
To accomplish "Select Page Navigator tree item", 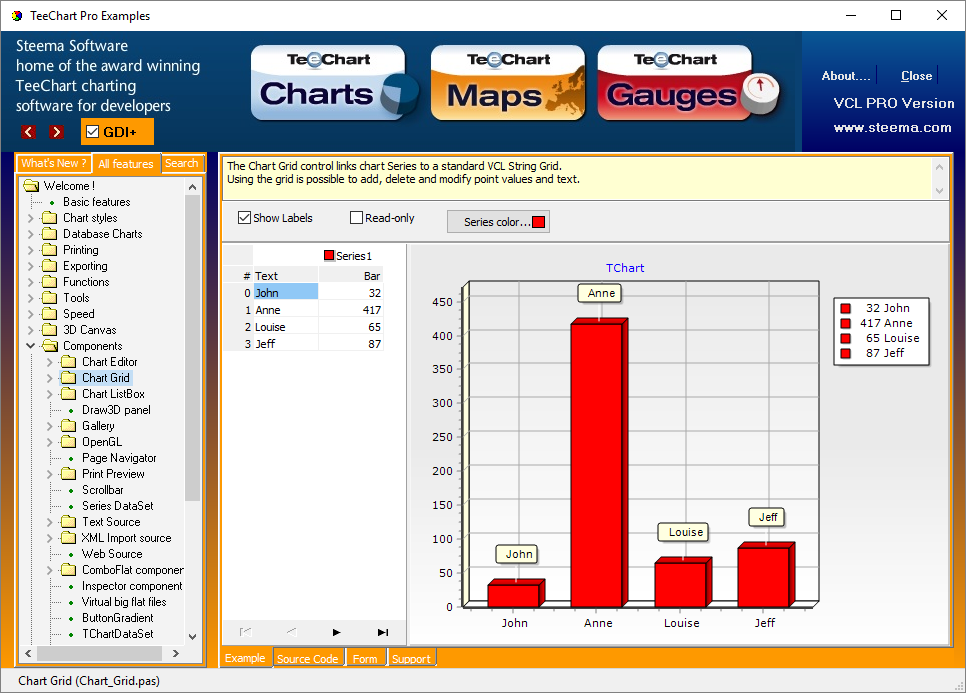I will pyautogui.click(x=119, y=458).
